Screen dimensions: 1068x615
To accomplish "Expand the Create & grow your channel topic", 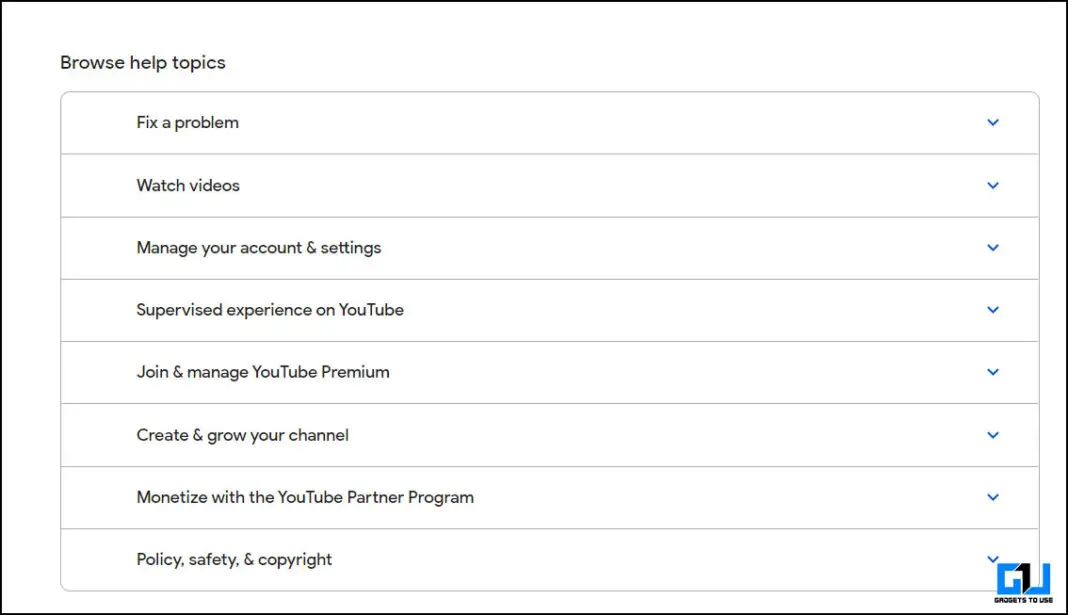I will coord(993,434).
